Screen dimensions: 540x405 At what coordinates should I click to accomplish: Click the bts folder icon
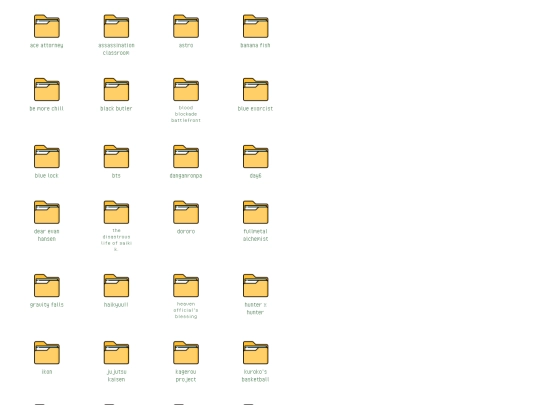116,157
